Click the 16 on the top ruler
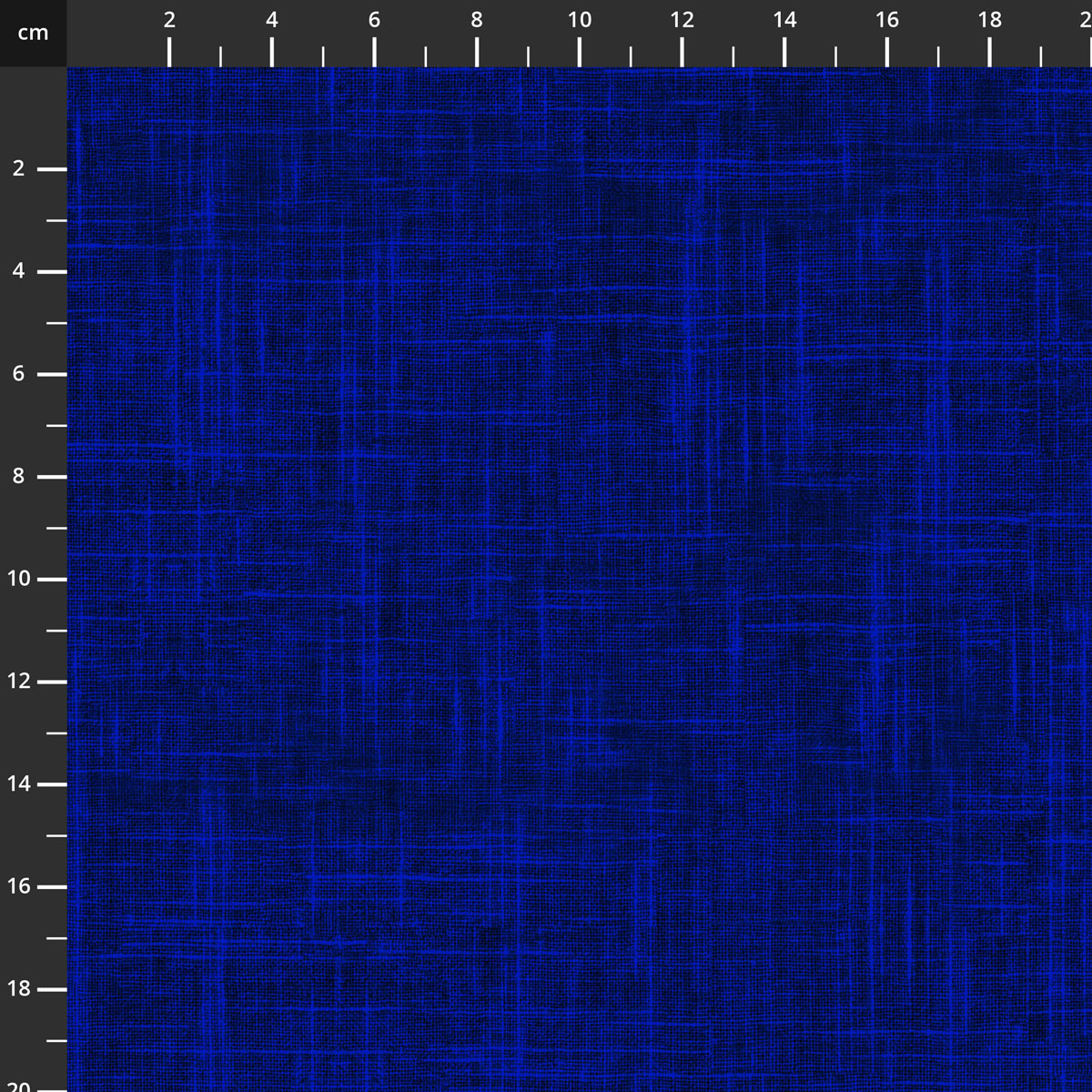The width and height of the screenshot is (1092, 1092). coord(887,20)
